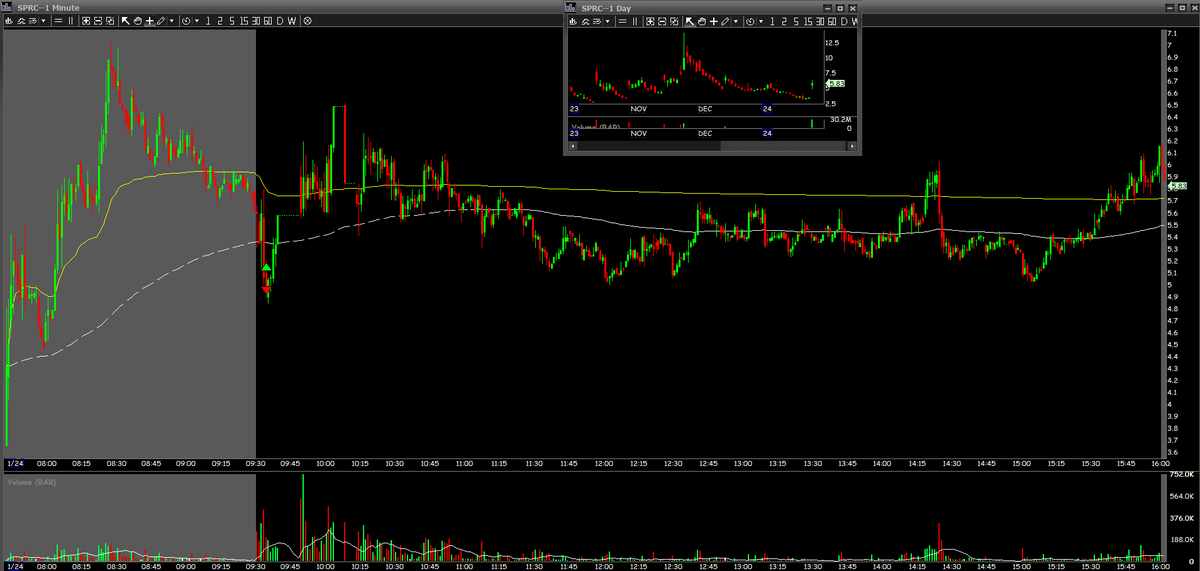Switch 1 Minute chart to 5-minute interval

tap(232, 20)
